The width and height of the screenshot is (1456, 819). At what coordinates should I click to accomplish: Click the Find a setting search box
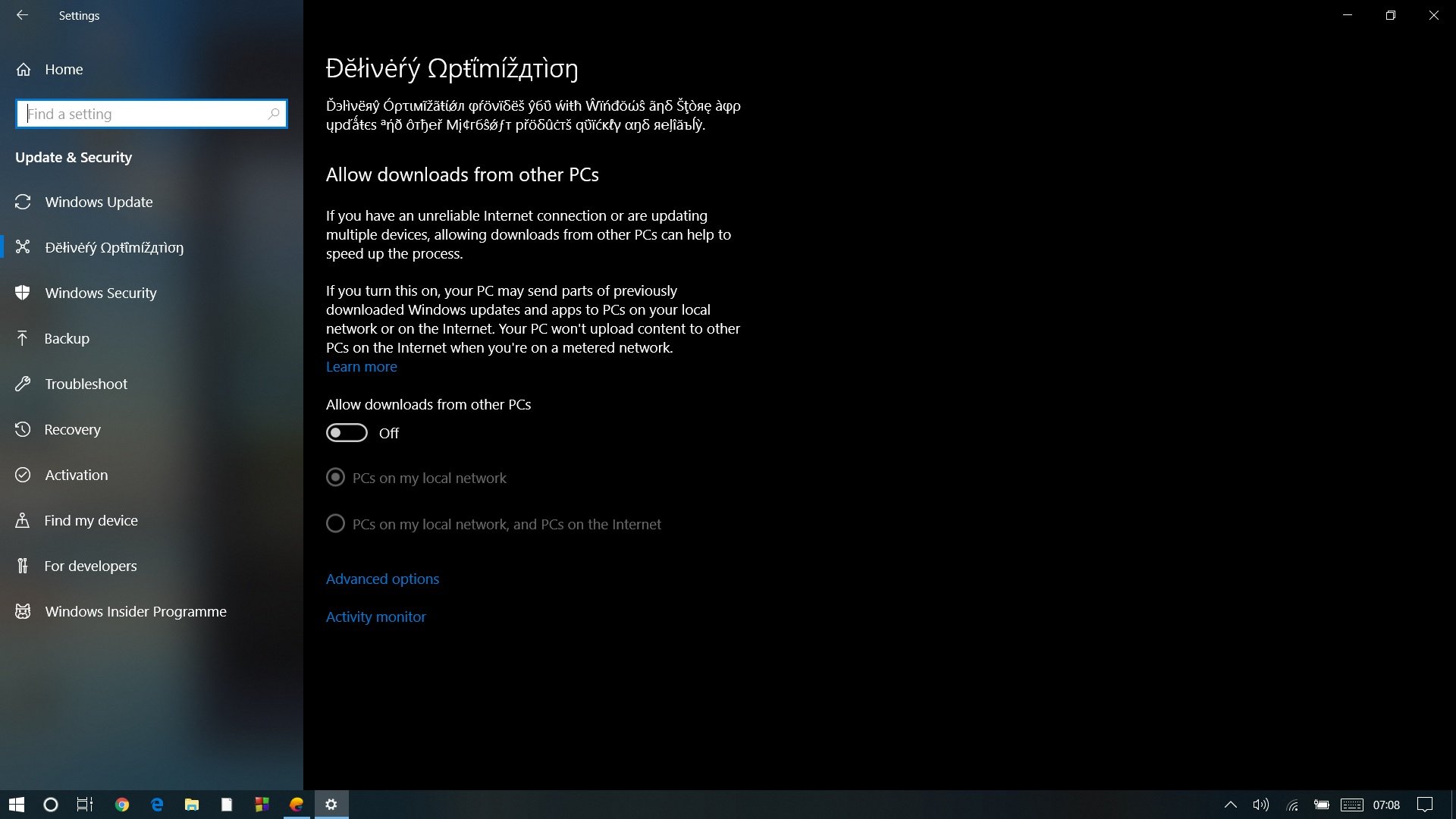click(x=152, y=114)
